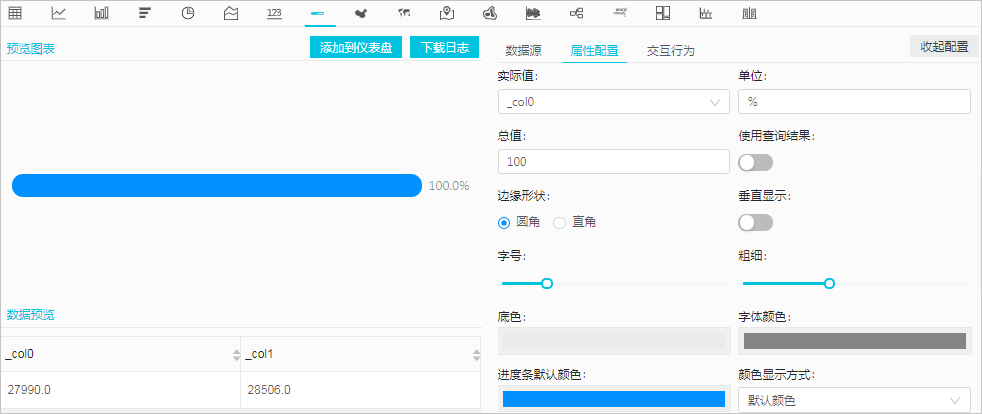Click the 收起配置 button
Screen dimensions: 982x414
point(944,47)
